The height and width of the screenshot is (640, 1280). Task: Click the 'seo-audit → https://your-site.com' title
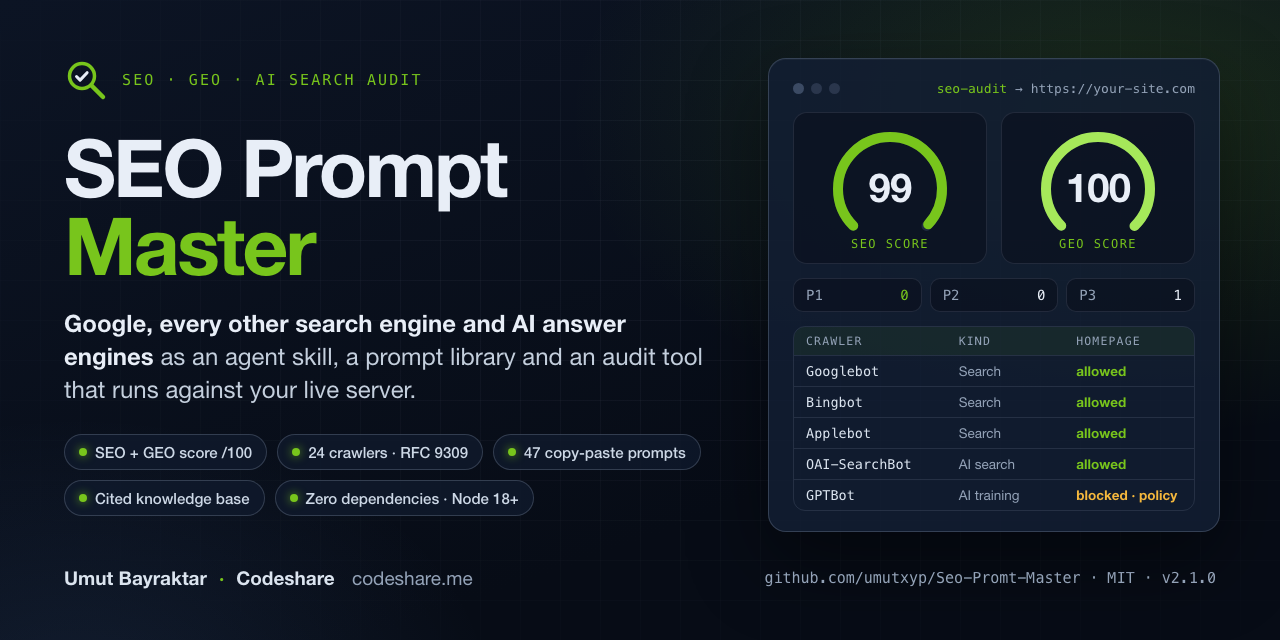(x=1065, y=89)
